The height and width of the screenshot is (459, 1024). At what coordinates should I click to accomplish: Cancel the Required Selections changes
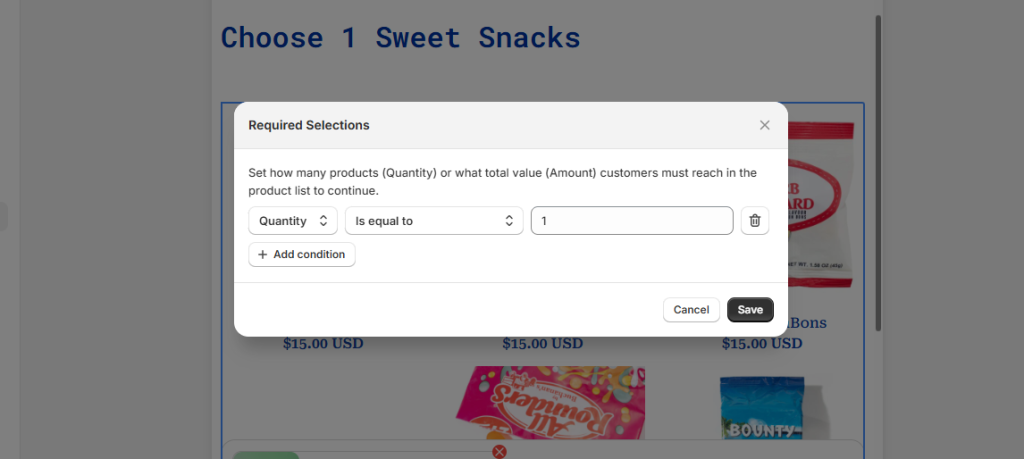(x=691, y=310)
